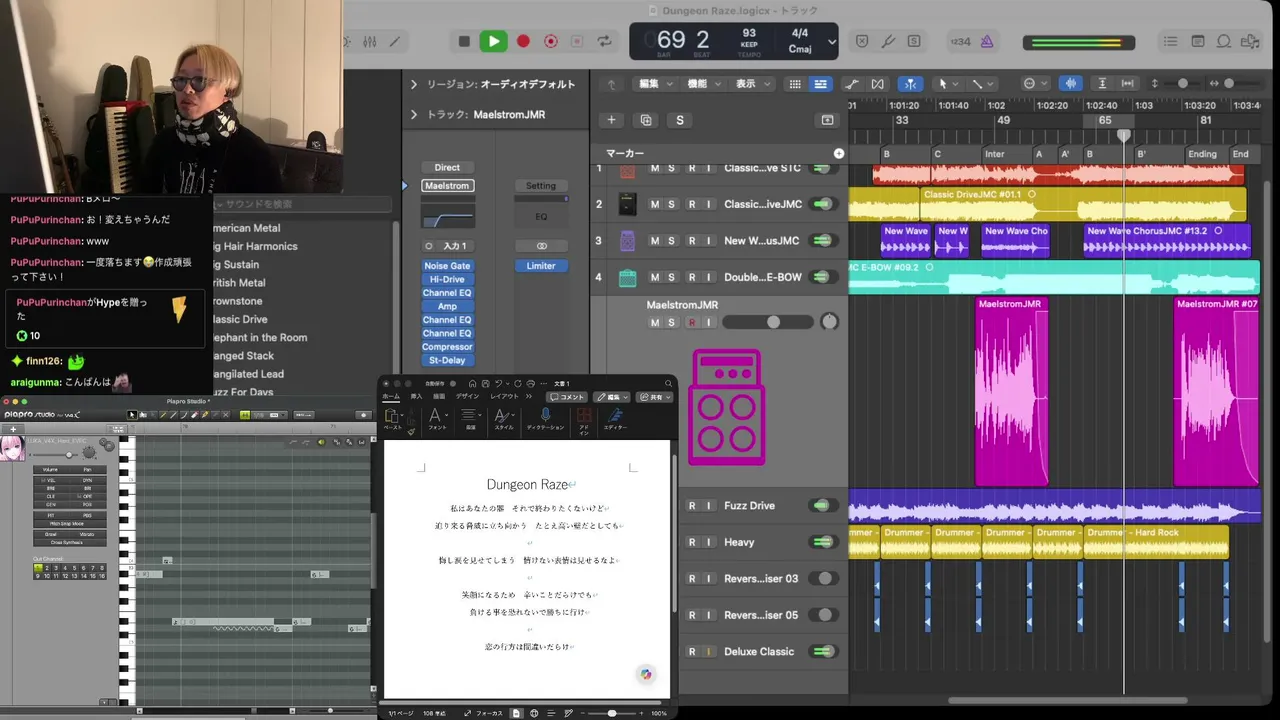Viewport: 1280px width, 720px height.
Task: Expand the トラック MaelstromJMR inspector section
Action: click(x=414, y=115)
